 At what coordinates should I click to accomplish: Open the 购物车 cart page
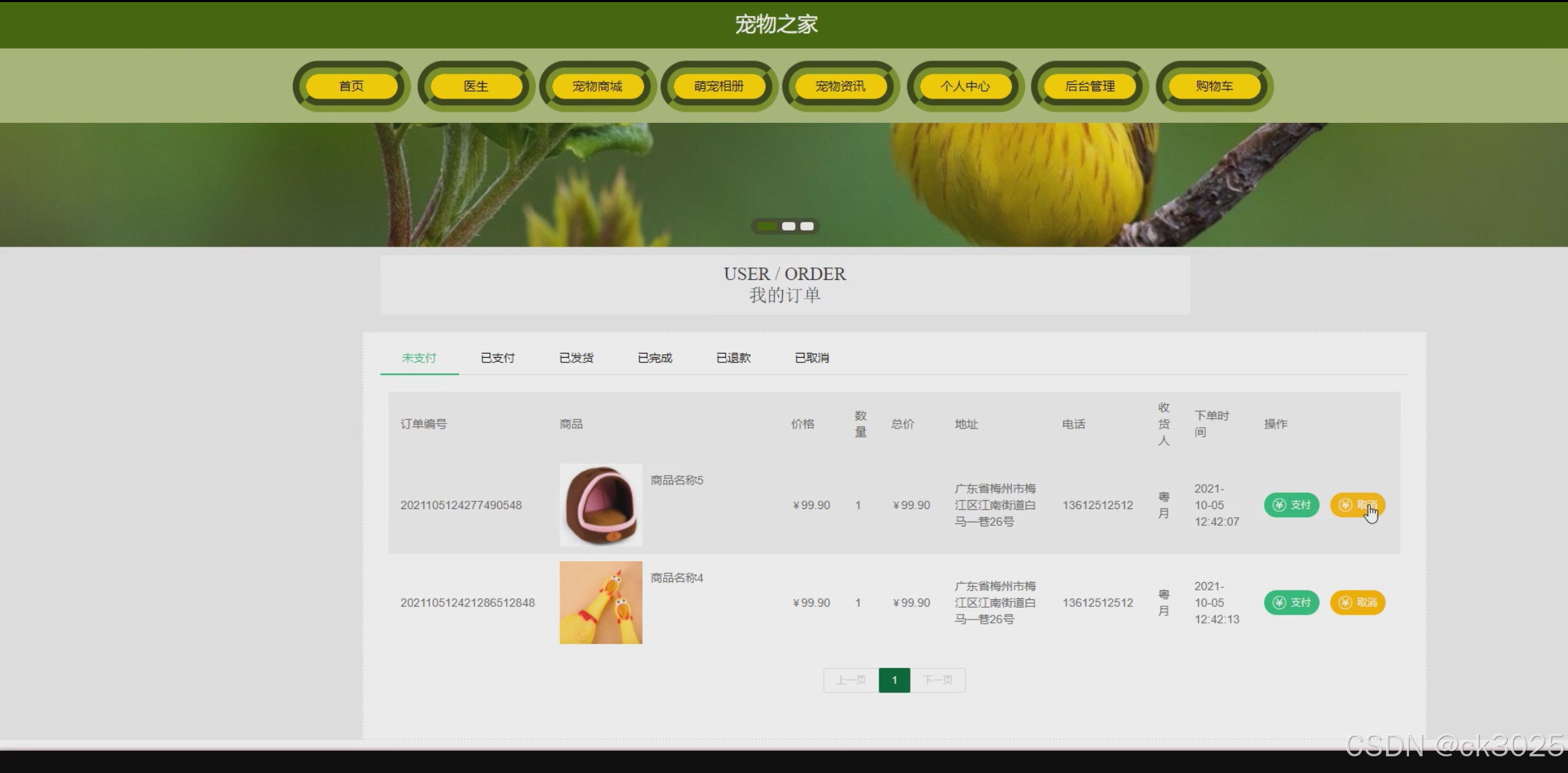coord(1215,86)
